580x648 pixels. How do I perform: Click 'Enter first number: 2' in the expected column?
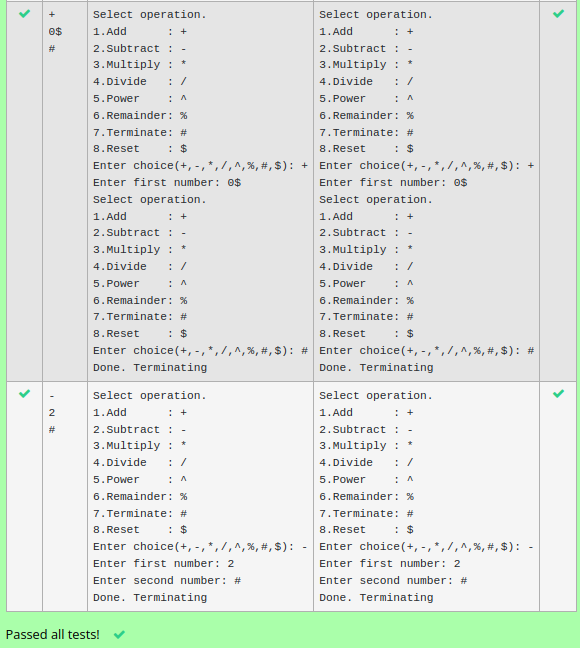(x=164, y=564)
